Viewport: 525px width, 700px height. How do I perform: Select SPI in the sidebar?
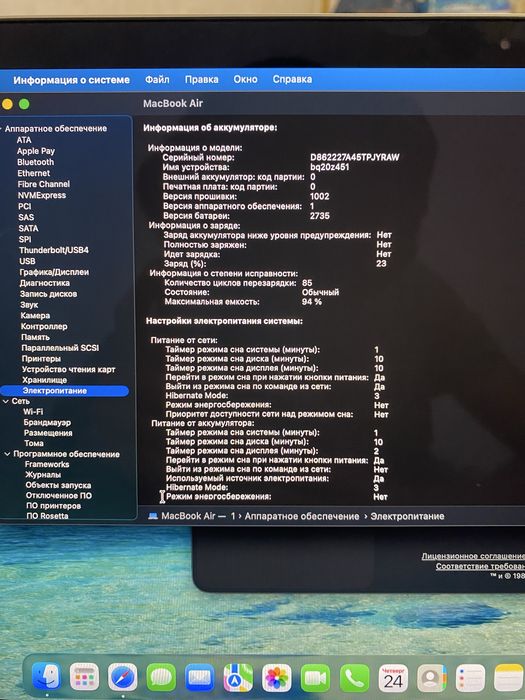(25, 239)
